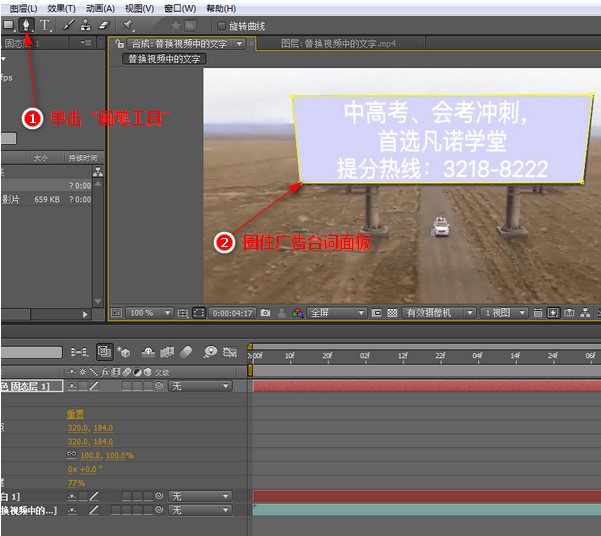This screenshot has width=601, height=536.
Task: Open the 图层(L) menu
Action: [23, 8]
